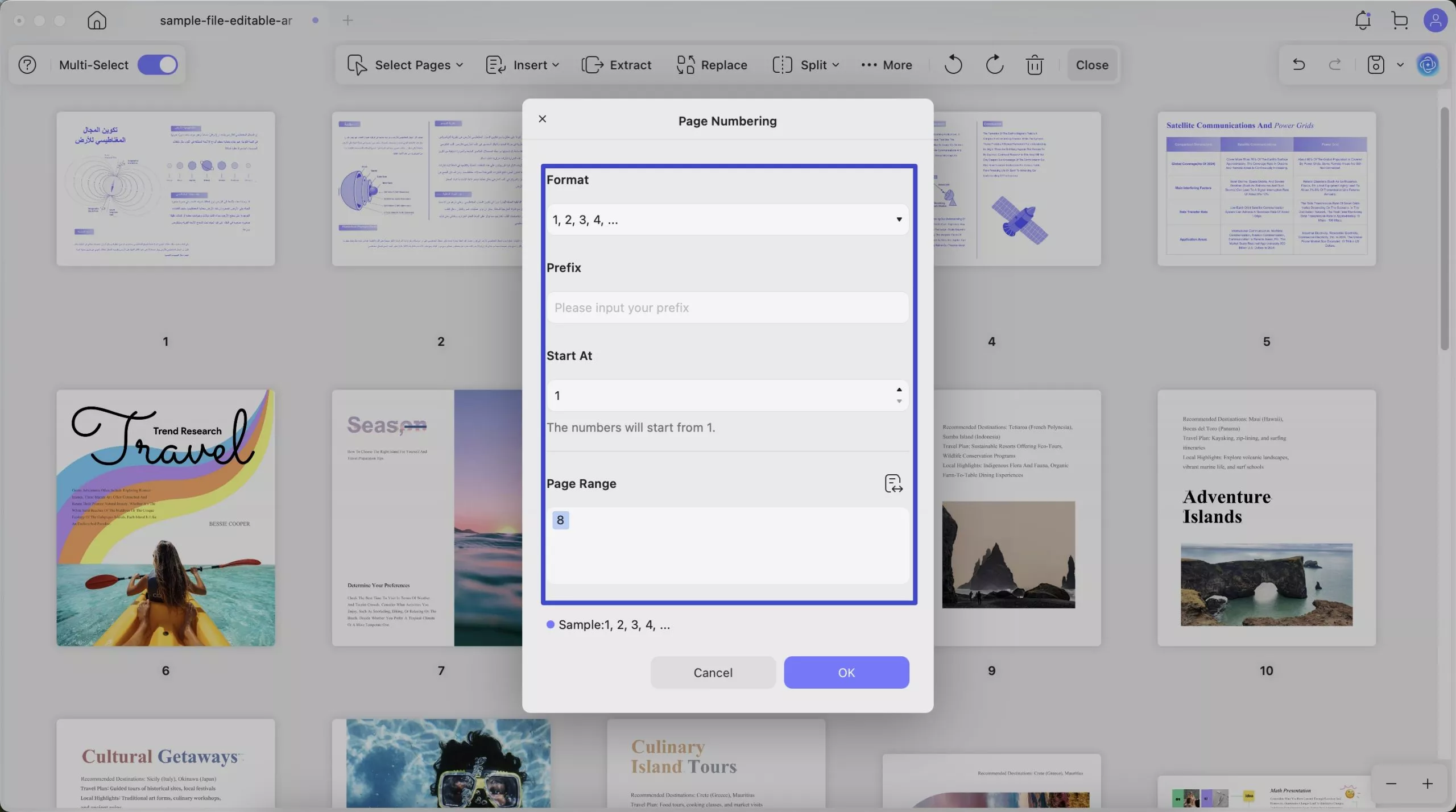Screen dimensions: 1456x812
Task: Increase the Start At stepper value
Action: pos(899,390)
